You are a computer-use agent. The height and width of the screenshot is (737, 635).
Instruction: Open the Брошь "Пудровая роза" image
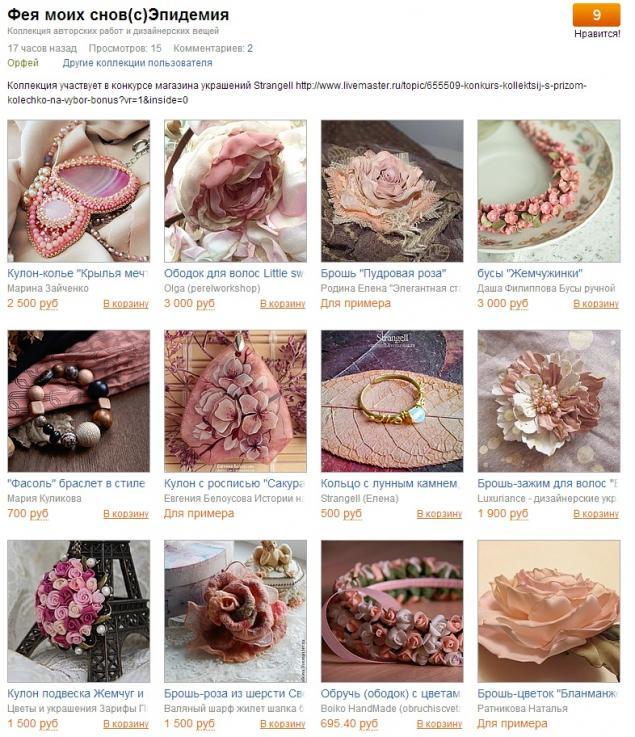[392, 191]
